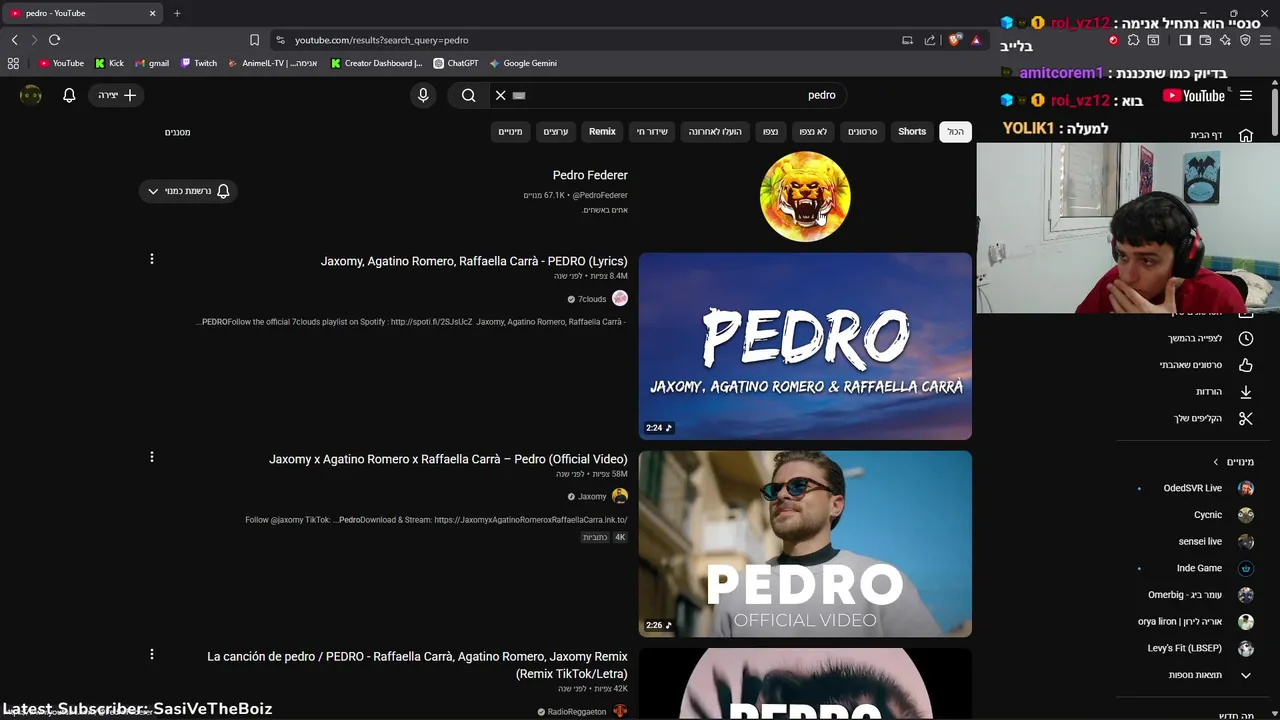Click the search magnifier button
This screenshot has height=720, width=1280.
coord(468,95)
